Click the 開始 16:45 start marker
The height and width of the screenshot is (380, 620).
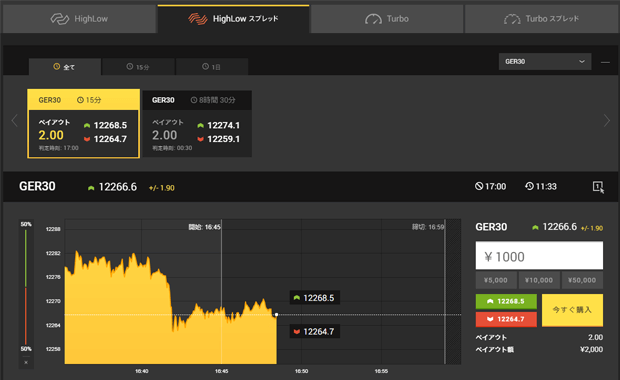pos(204,227)
